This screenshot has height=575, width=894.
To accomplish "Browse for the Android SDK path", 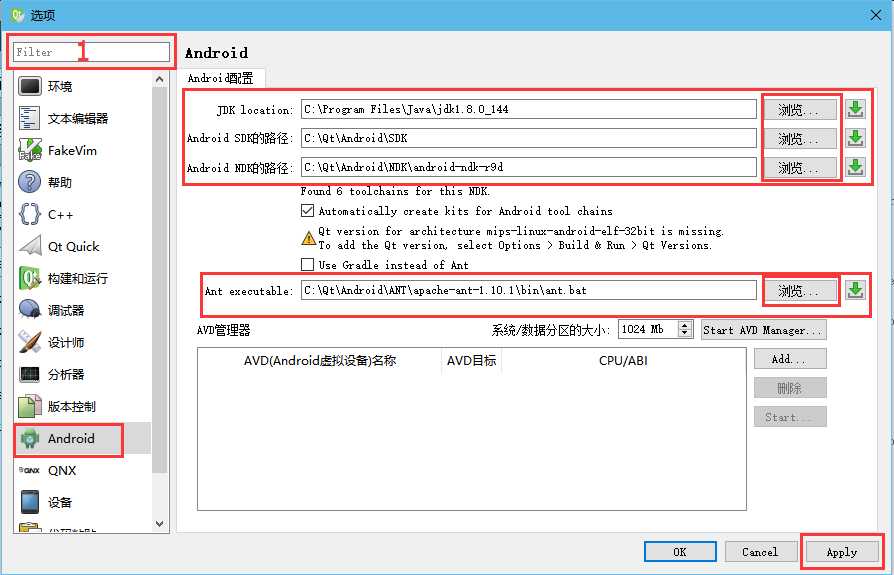I will pyautogui.click(x=799, y=138).
